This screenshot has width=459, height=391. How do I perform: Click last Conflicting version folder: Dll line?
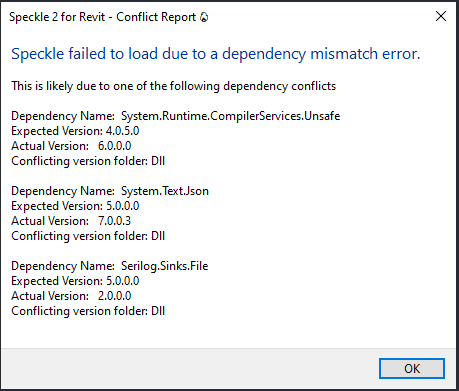[88, 311]
